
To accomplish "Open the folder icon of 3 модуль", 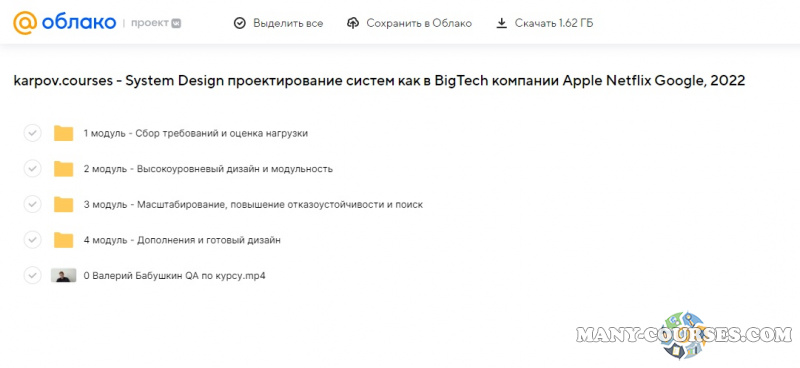I will [64, 205].
